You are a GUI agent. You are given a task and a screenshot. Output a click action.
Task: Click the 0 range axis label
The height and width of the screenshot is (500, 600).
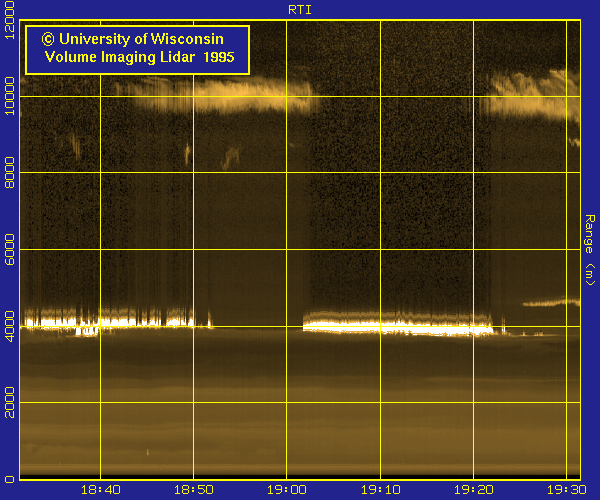point(9,479)
